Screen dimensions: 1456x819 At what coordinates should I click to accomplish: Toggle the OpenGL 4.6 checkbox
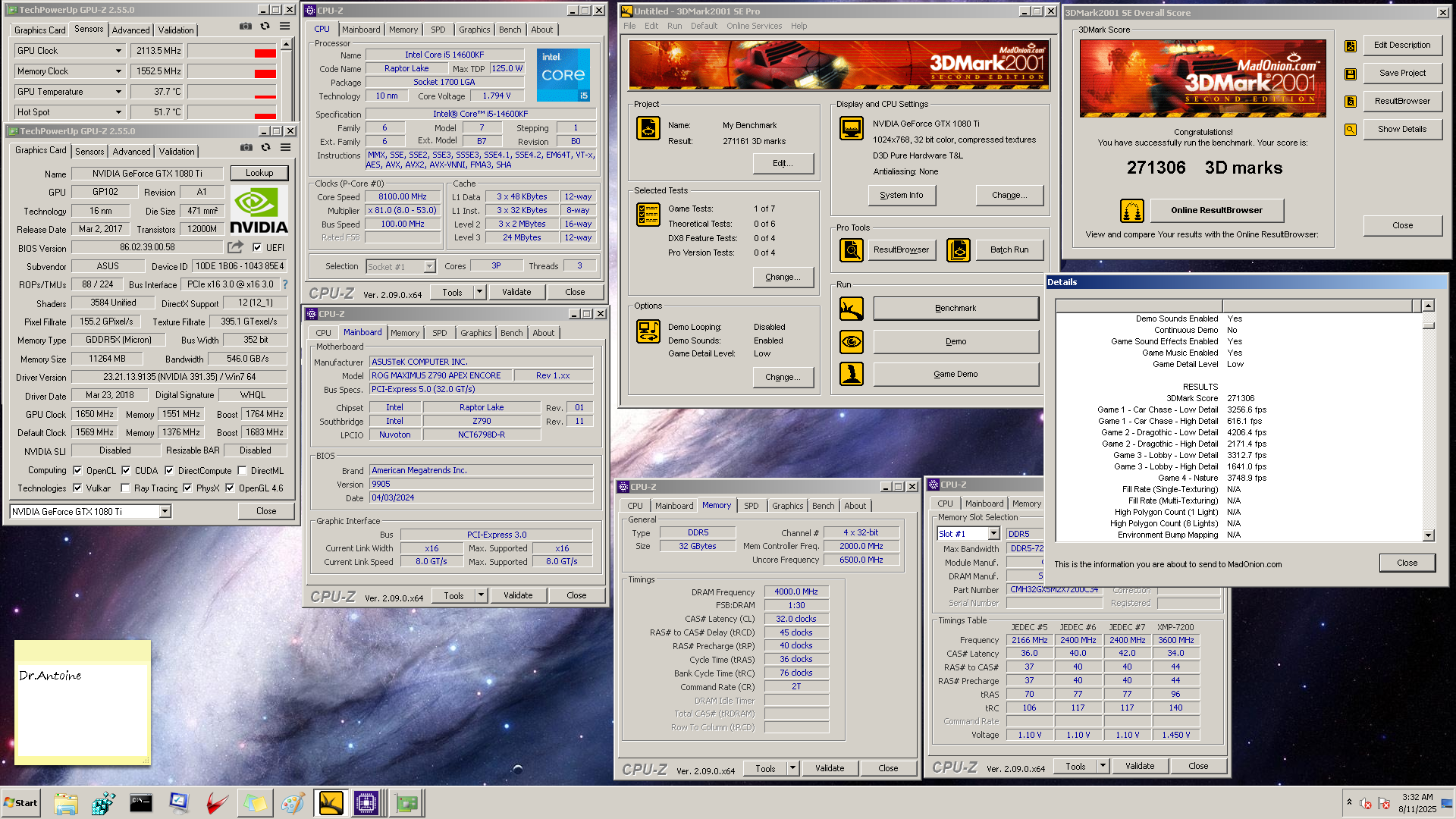coord(230,488)
